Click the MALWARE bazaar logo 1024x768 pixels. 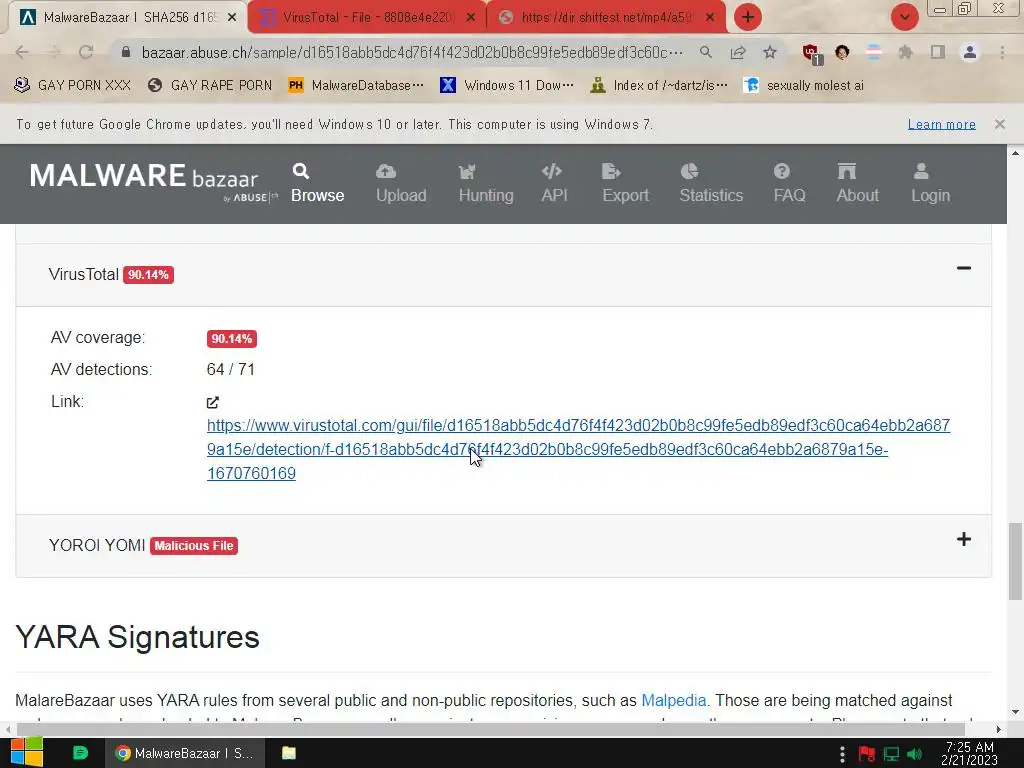153,182
